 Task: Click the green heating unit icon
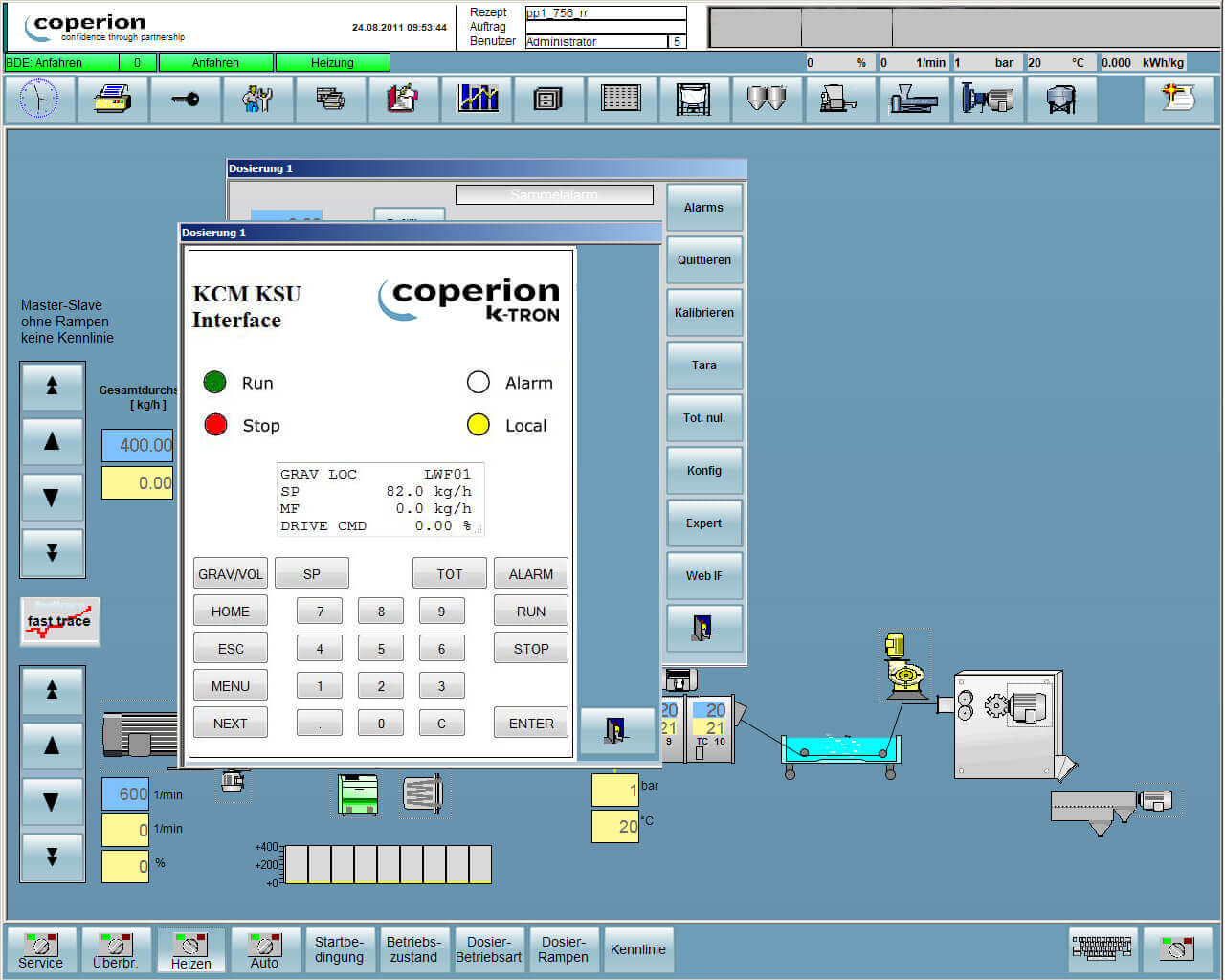pyautogui.click(x=358, y=793)
